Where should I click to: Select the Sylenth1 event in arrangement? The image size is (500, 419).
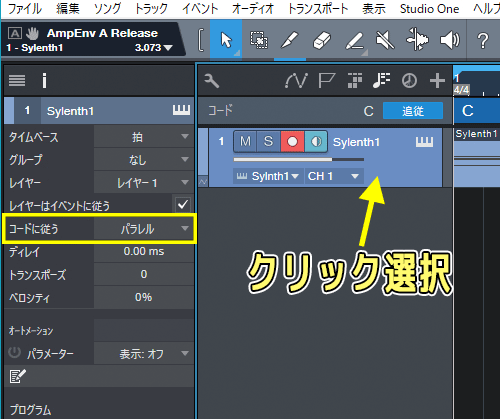(477, 157)
